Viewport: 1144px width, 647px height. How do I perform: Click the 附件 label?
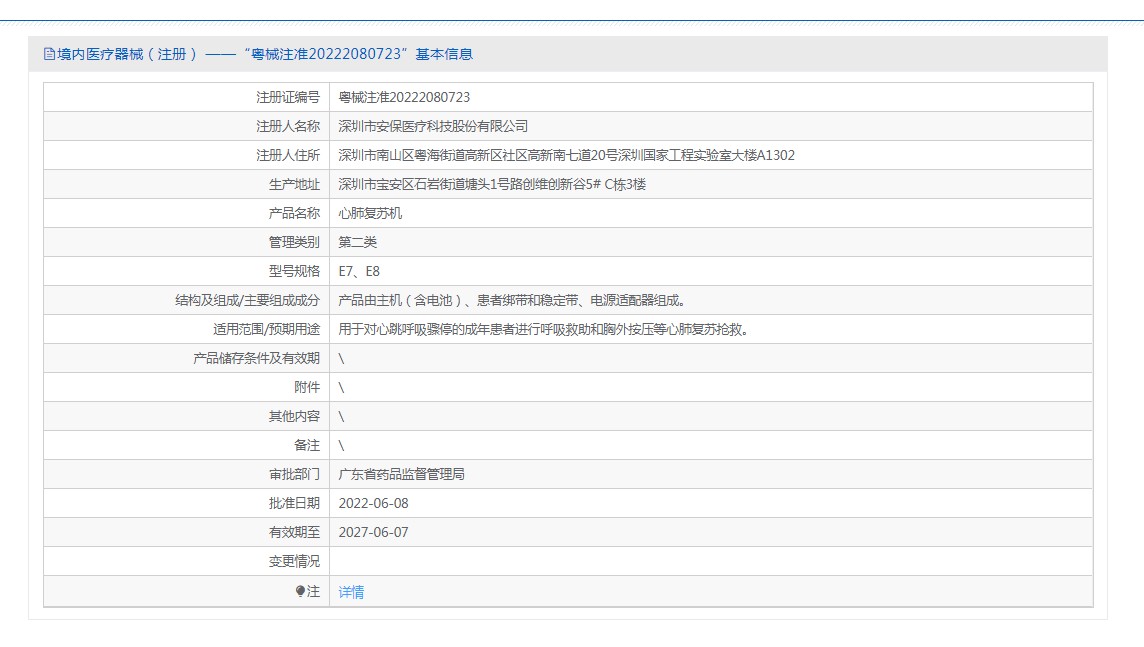[x=306, y=387]
